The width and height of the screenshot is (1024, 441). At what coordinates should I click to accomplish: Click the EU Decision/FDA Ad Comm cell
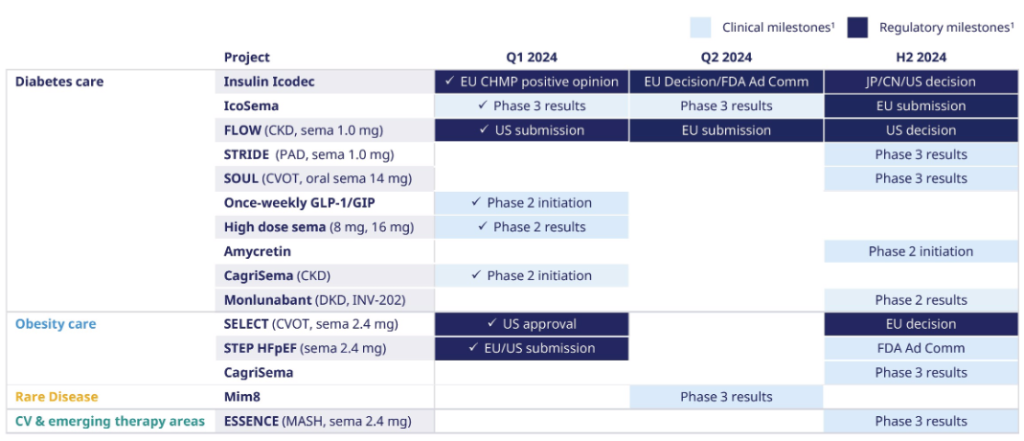click(x=726, y=82)
